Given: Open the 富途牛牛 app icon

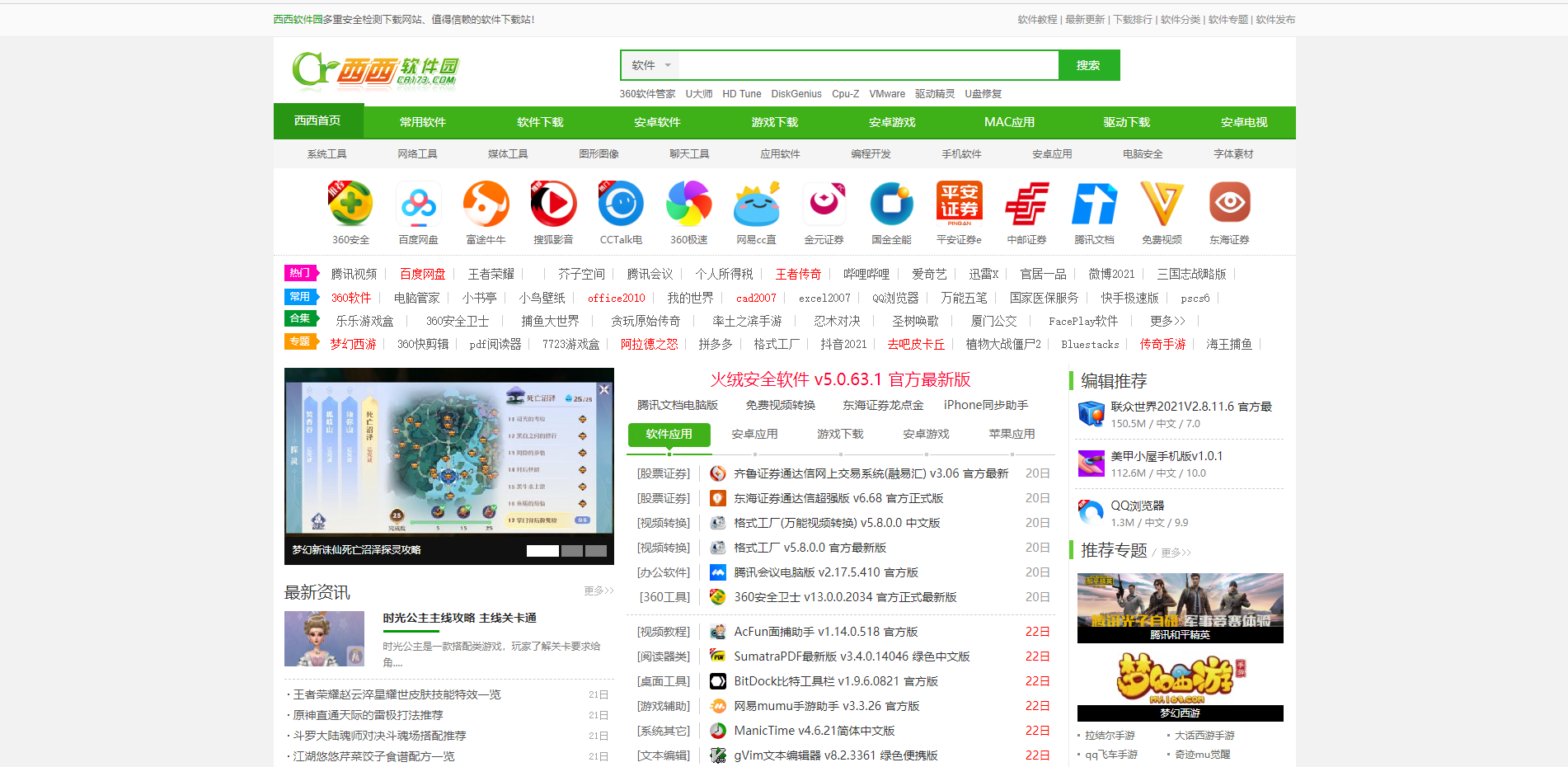Looking at the screenshot, I should click(486, 204).
